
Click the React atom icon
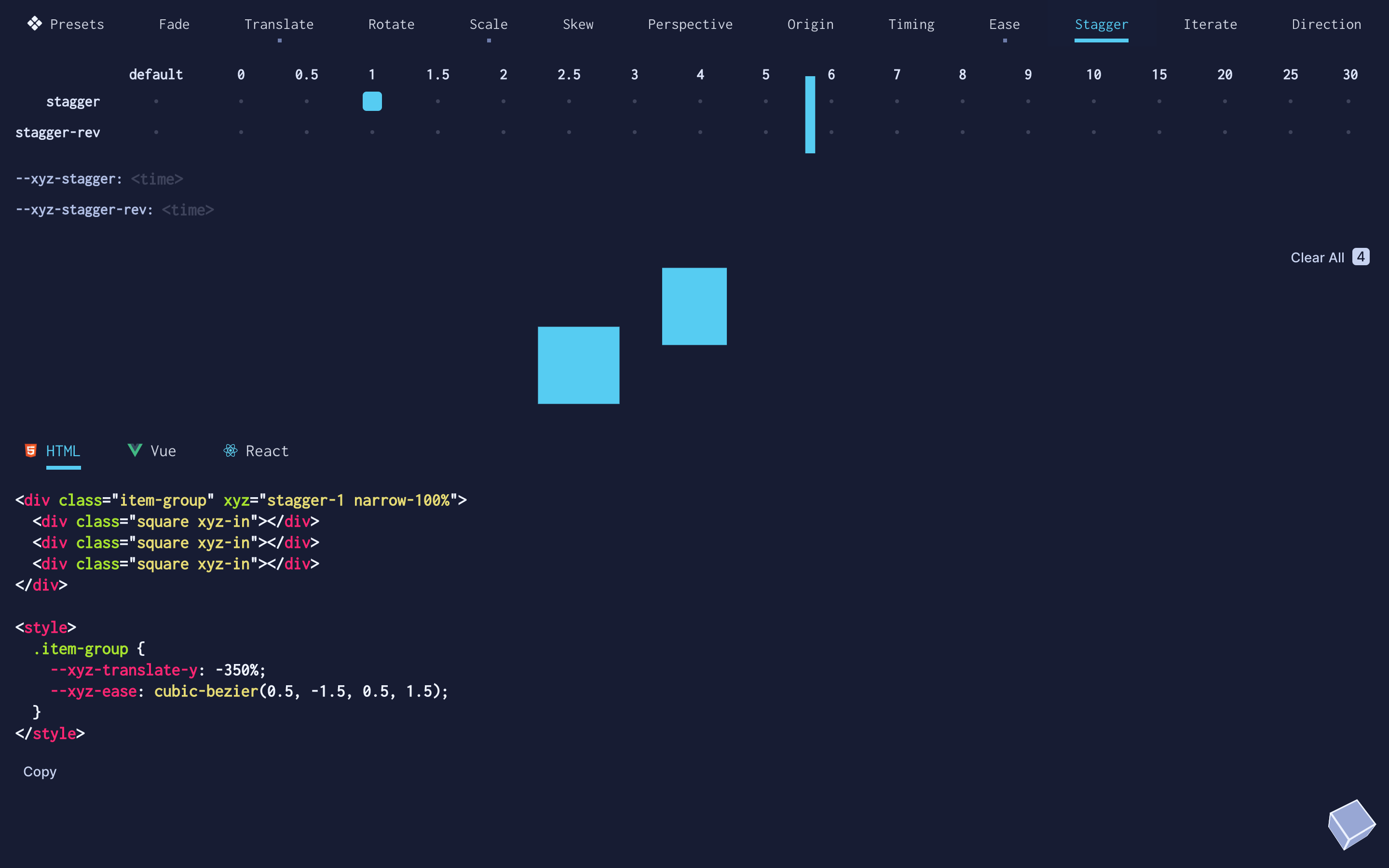click(230, 451)
